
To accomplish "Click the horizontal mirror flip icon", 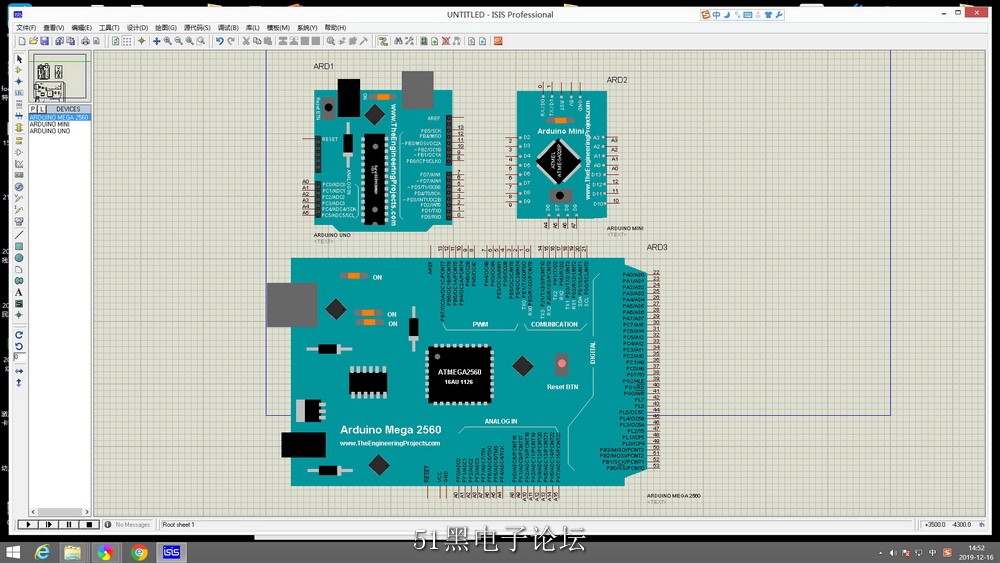I will (x=18, y=371).
